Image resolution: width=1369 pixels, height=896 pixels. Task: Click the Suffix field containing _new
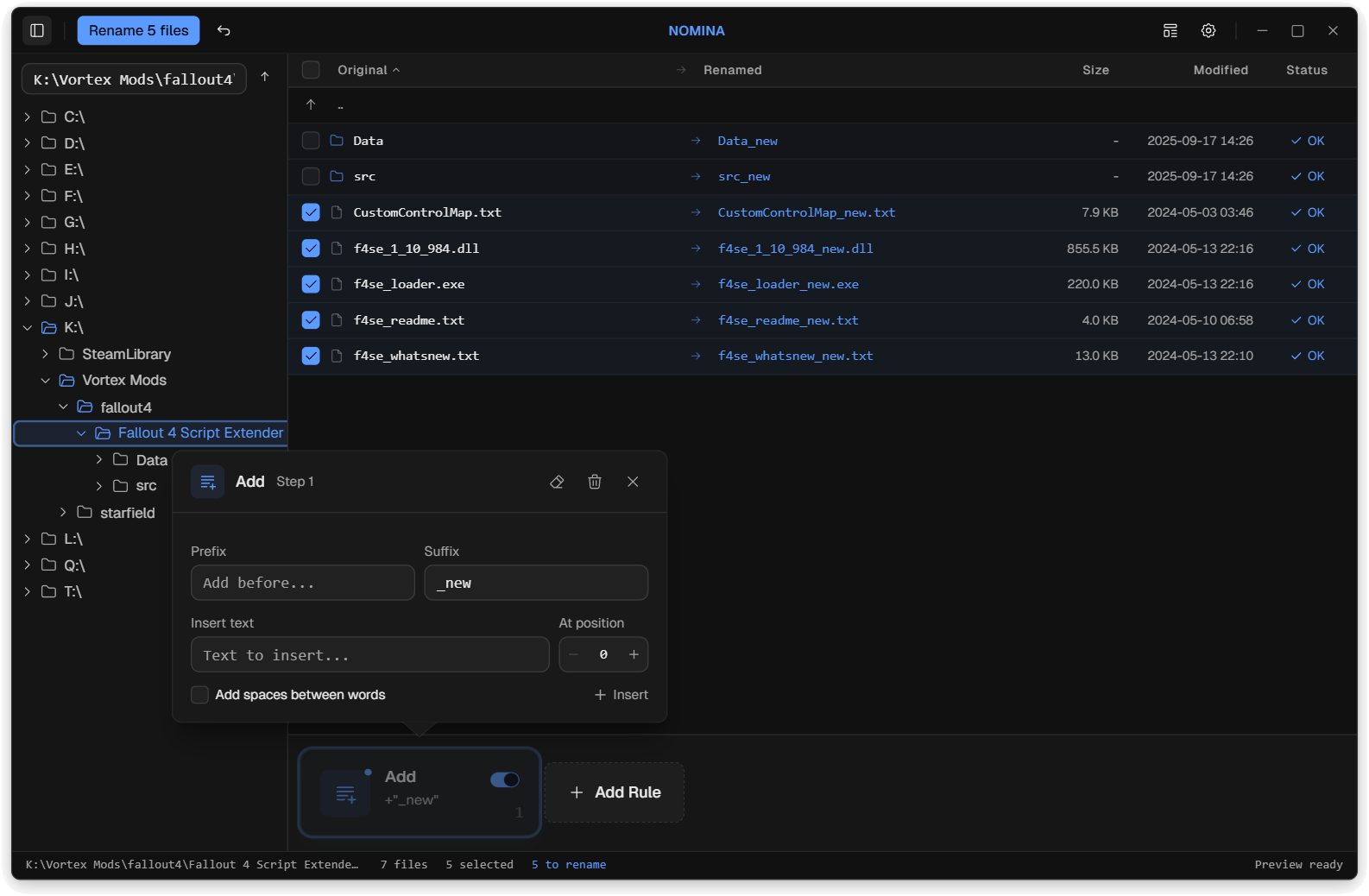(x=536, y=583)
